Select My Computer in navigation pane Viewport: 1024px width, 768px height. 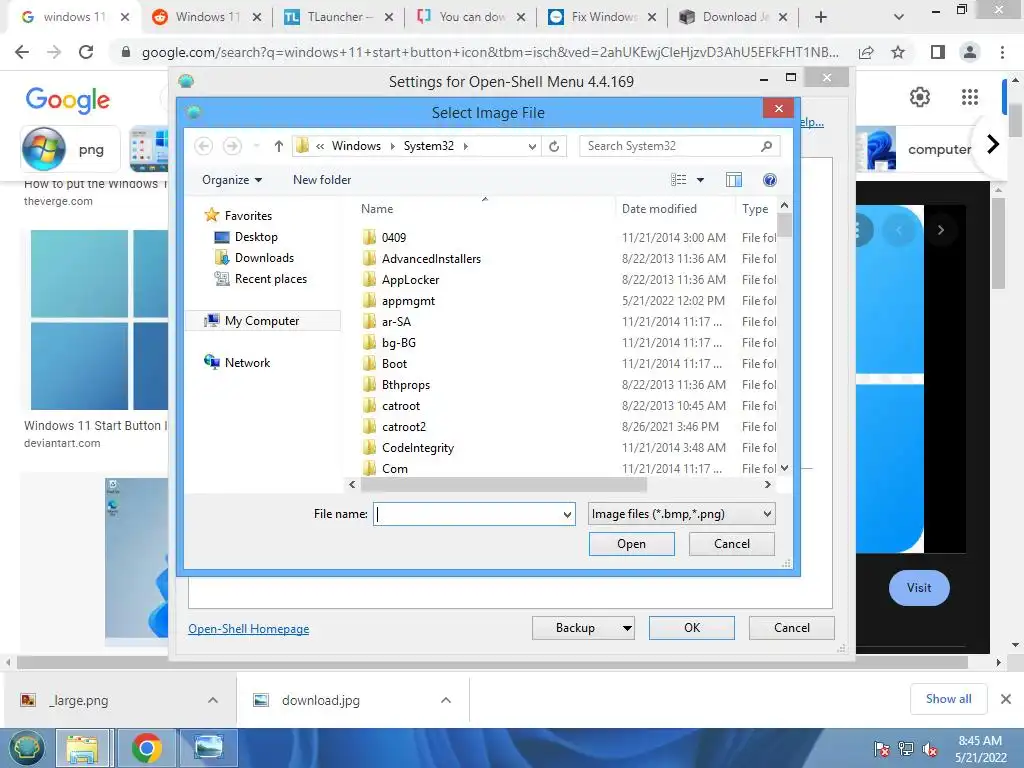click(262, 321)
